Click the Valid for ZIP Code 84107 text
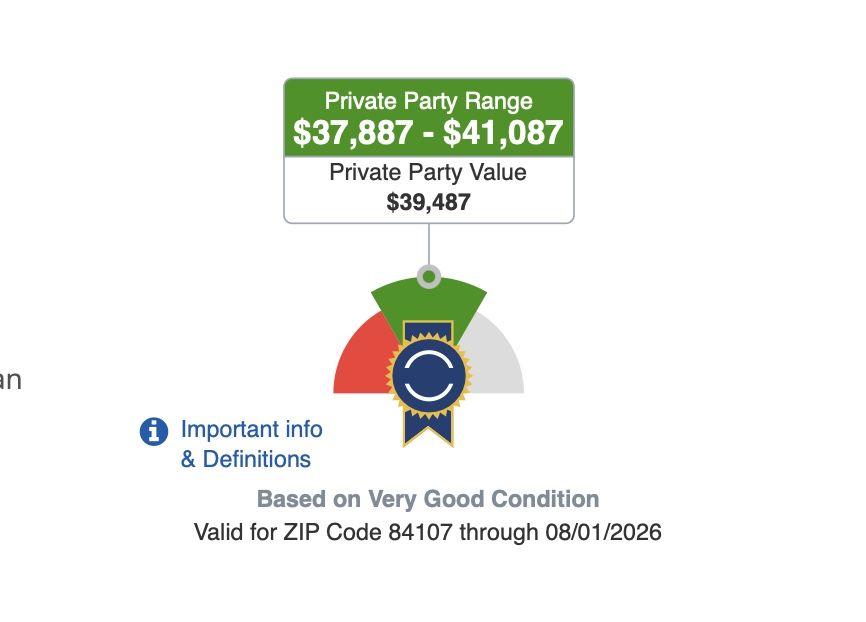The image size is (866, 622). tap(323, 533)
